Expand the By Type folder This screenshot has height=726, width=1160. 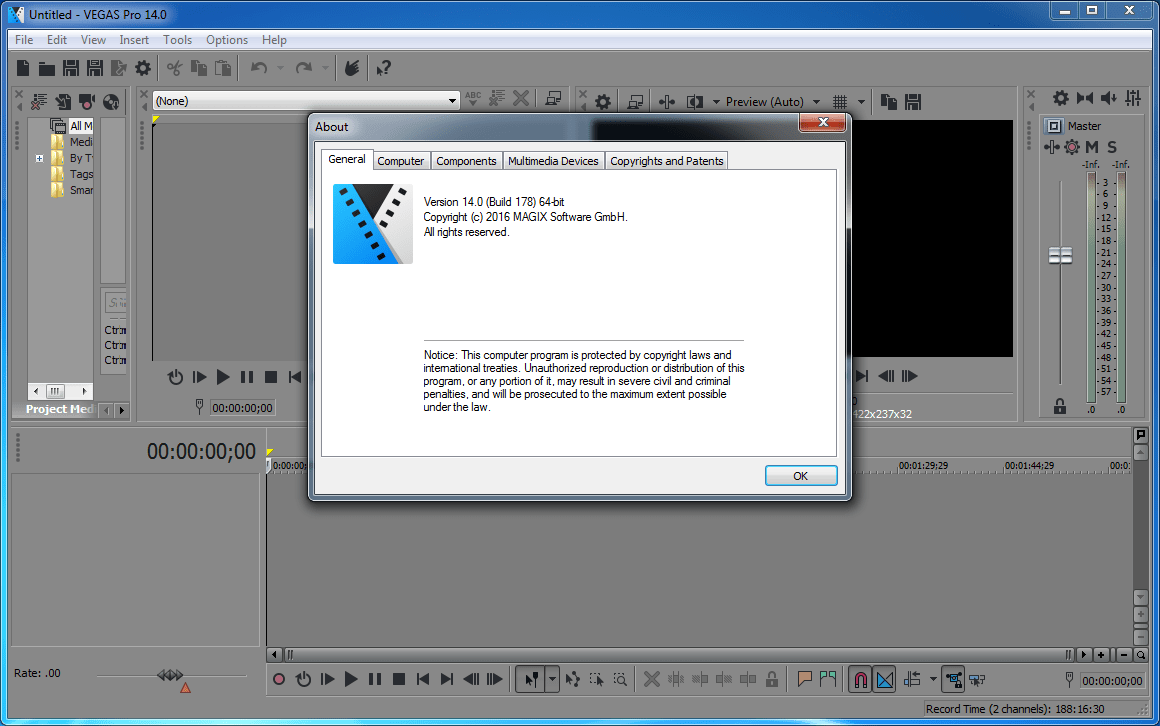(x=39, y=158)
